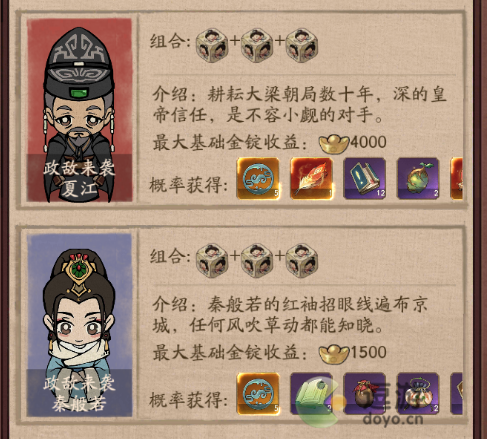This screenshot has width=487, height=439.
Task: Tap the gold ingot icon beside 4000
Action: click(334, 144)
